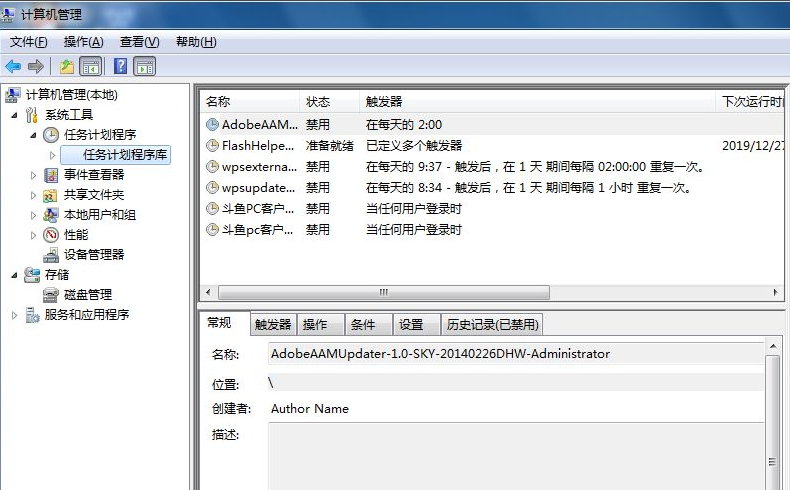Select 磁盘管理 under 存储

tap(88, 294)
